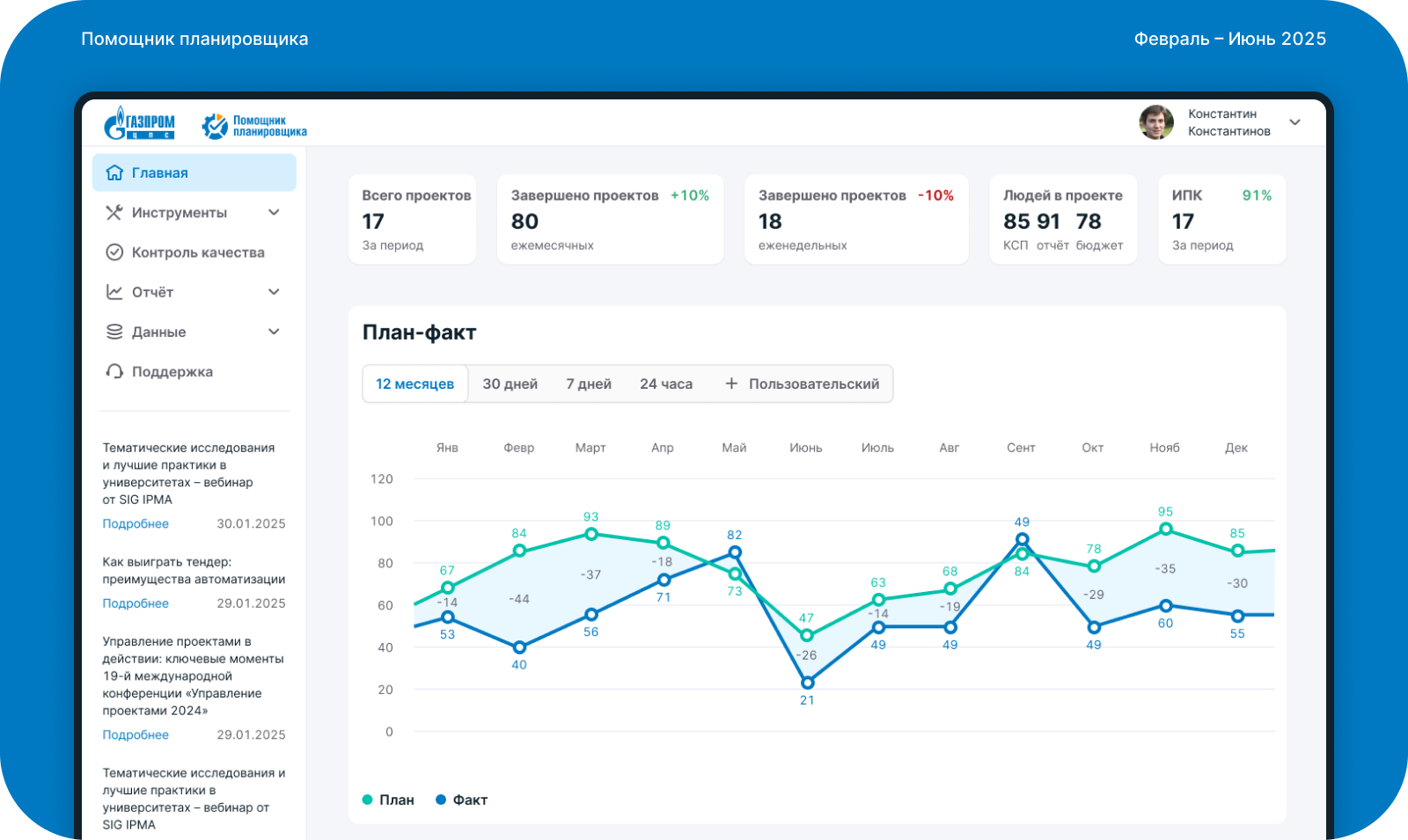Click the headset icon for Поддержка
This screenshot has width=1408, height=840.
click(114, 371)
